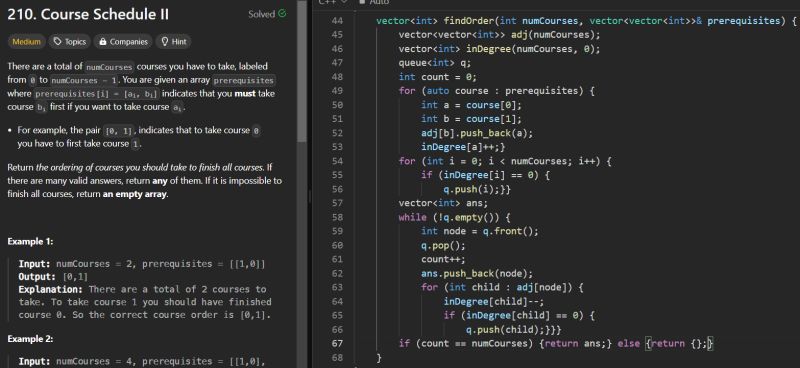Image resolution: width=800 pixels, height=368 pixels.
Task: Open the Topics tag button
Action: (70, 42)
